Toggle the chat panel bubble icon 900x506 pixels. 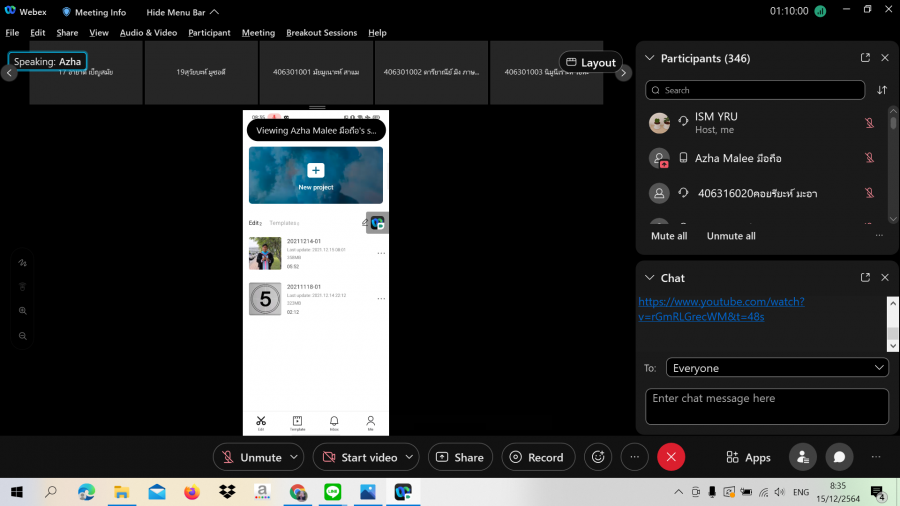point(840,457)
